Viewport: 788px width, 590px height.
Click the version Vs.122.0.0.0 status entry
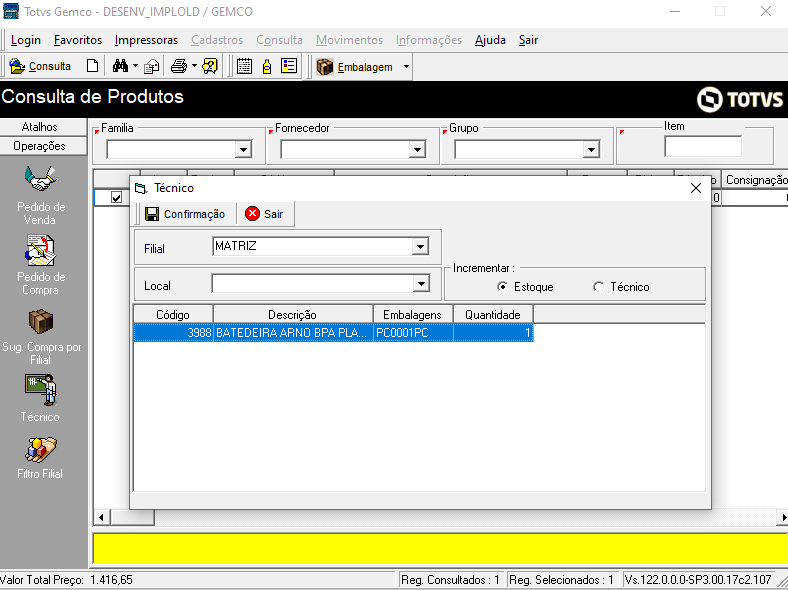pos(698,580)
